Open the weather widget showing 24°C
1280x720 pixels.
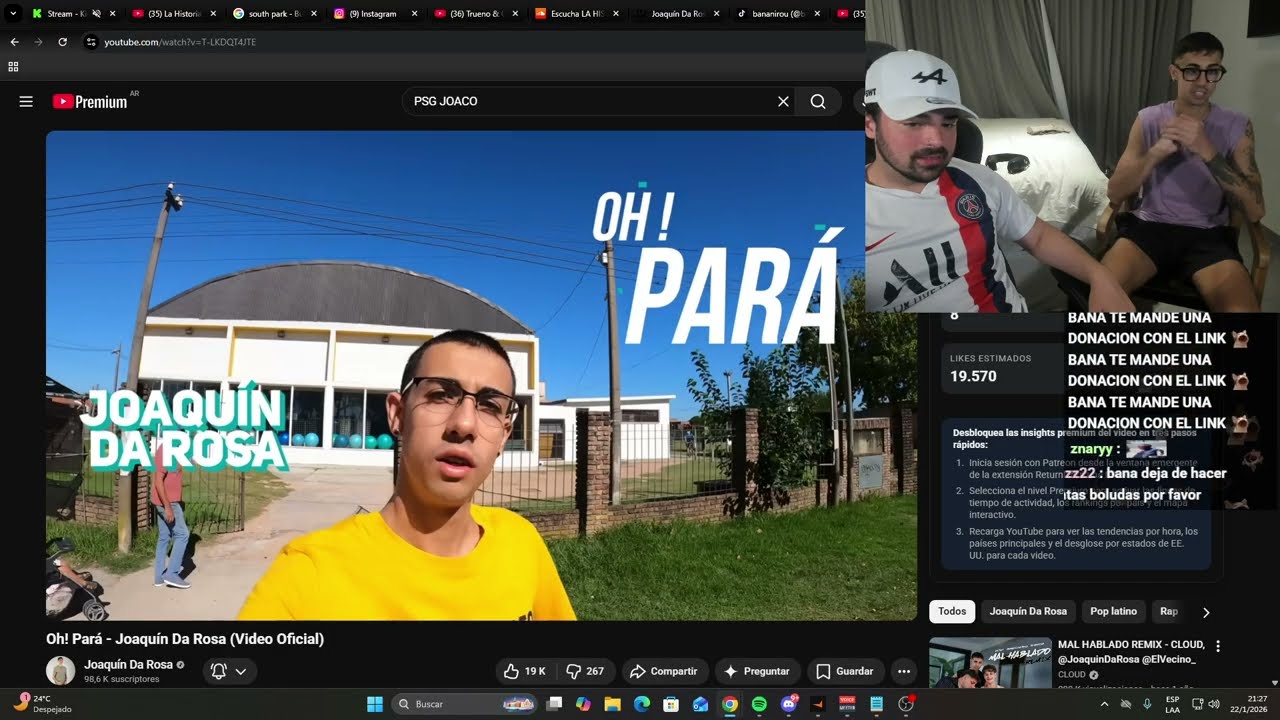[42, 703]
